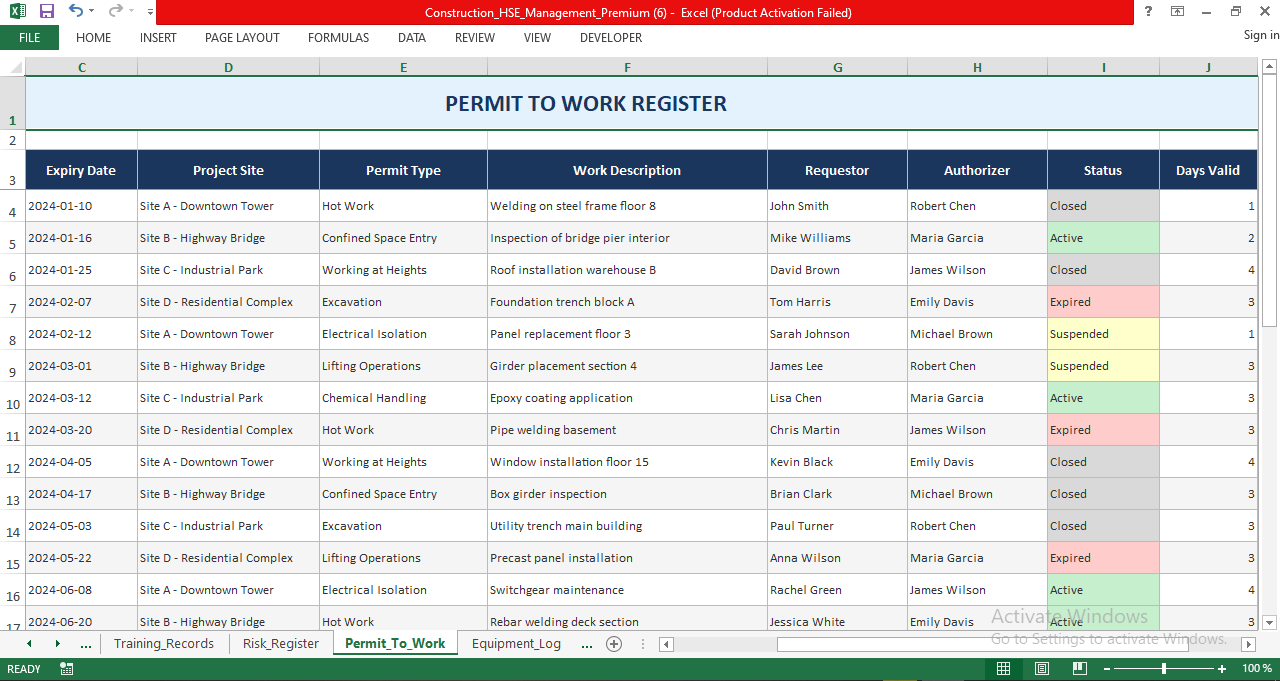Switch to the Equipment_Log sheet
Screen dimensions: 1280x681
click(x=516, y=644)
